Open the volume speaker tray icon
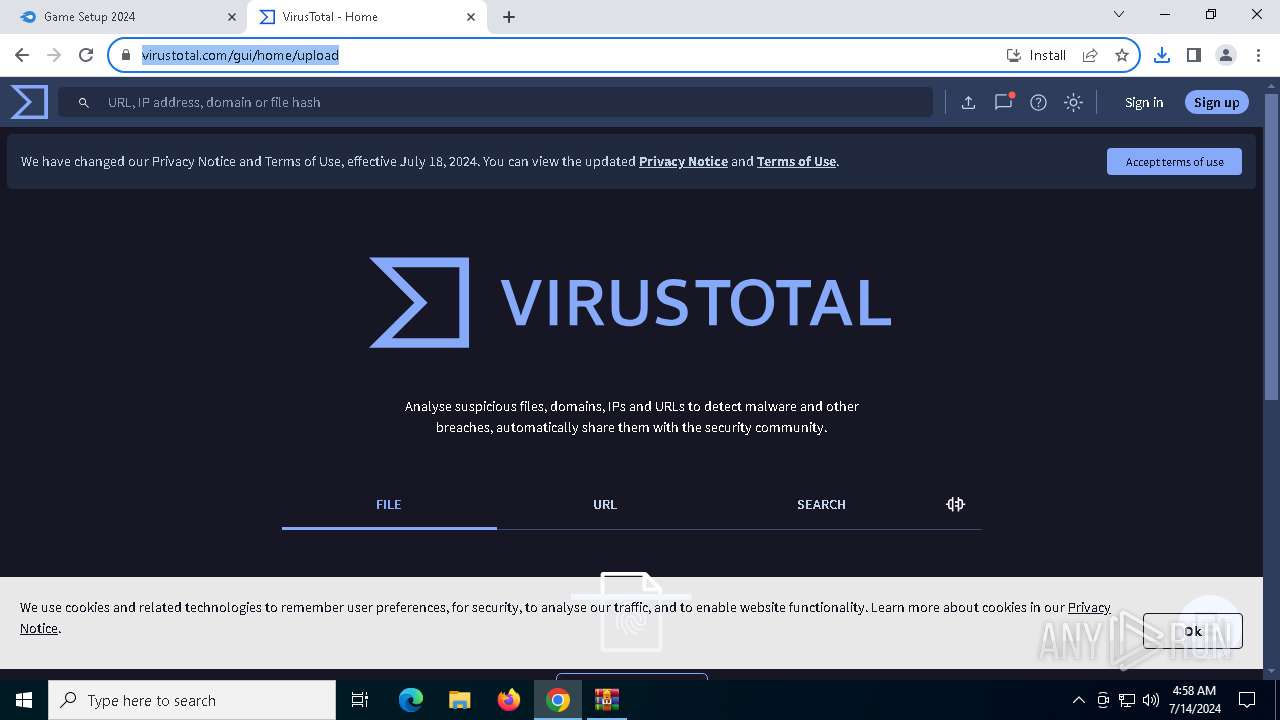1280x720 pixels. pyautogui.click(x=1150, y=700)
